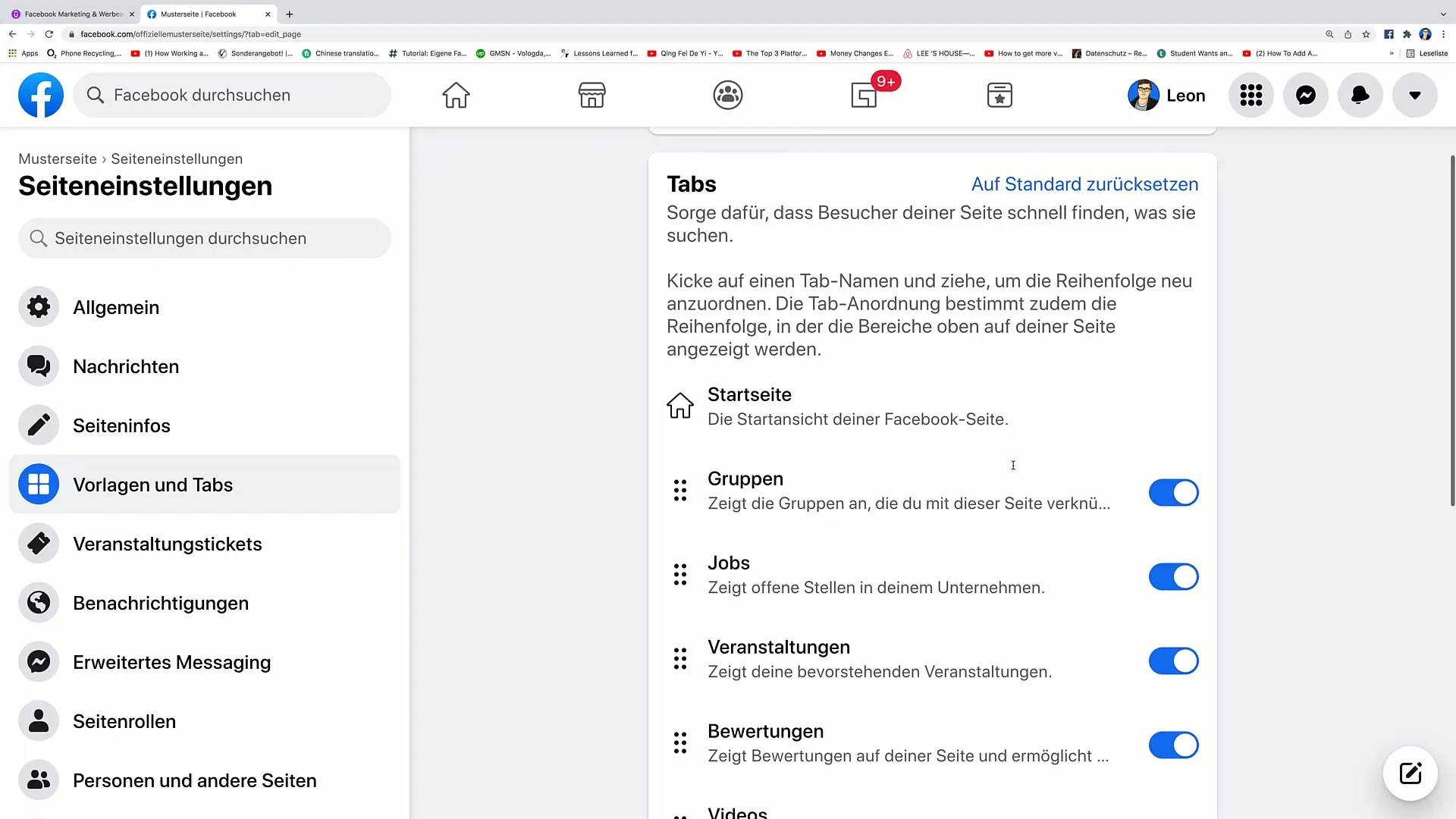Click the Startseite tab title text
The height and width of the screenshot is (819, 1456).
[x=749, y=394]
